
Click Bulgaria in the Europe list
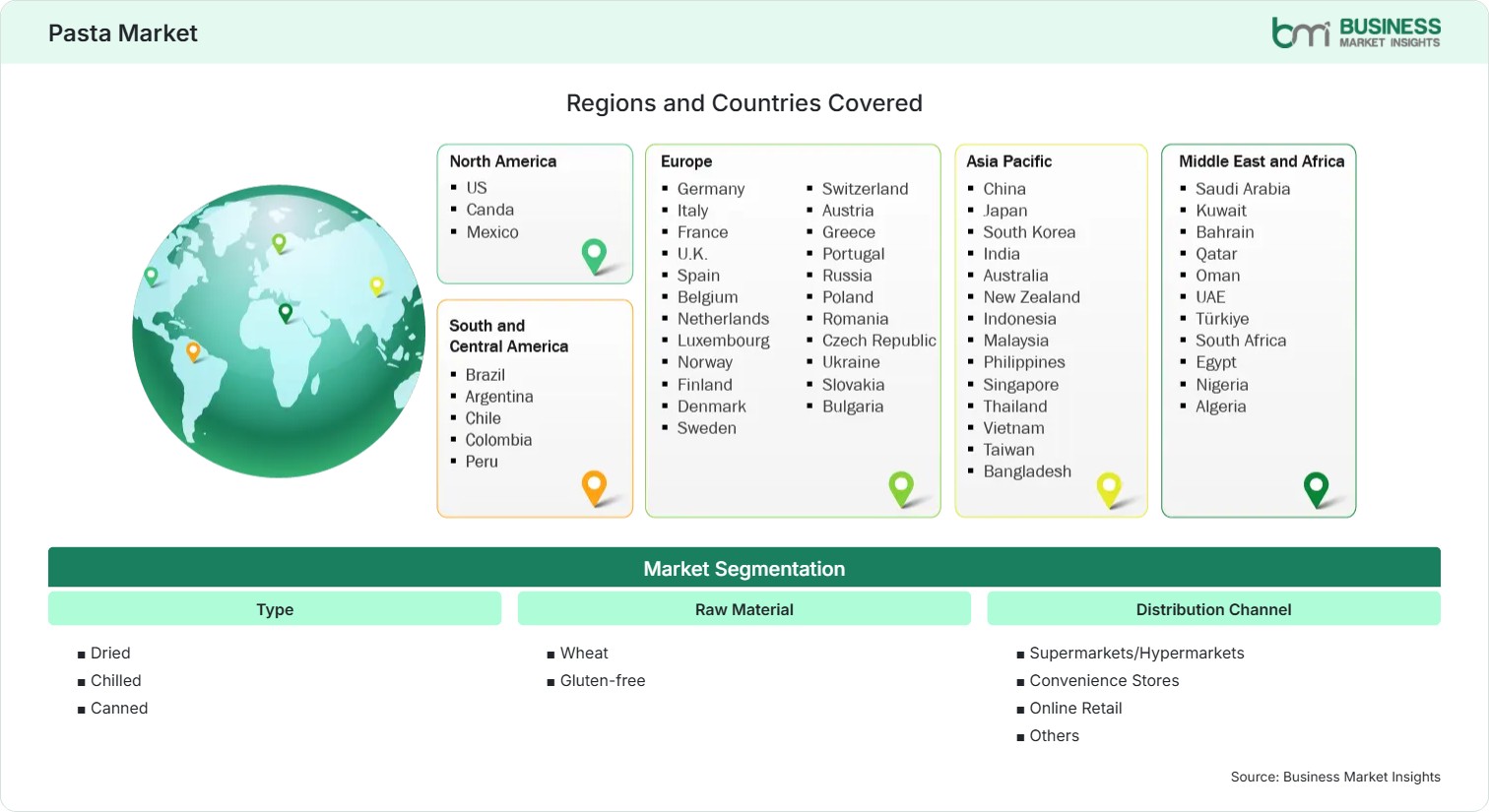[x=853, y=406]
